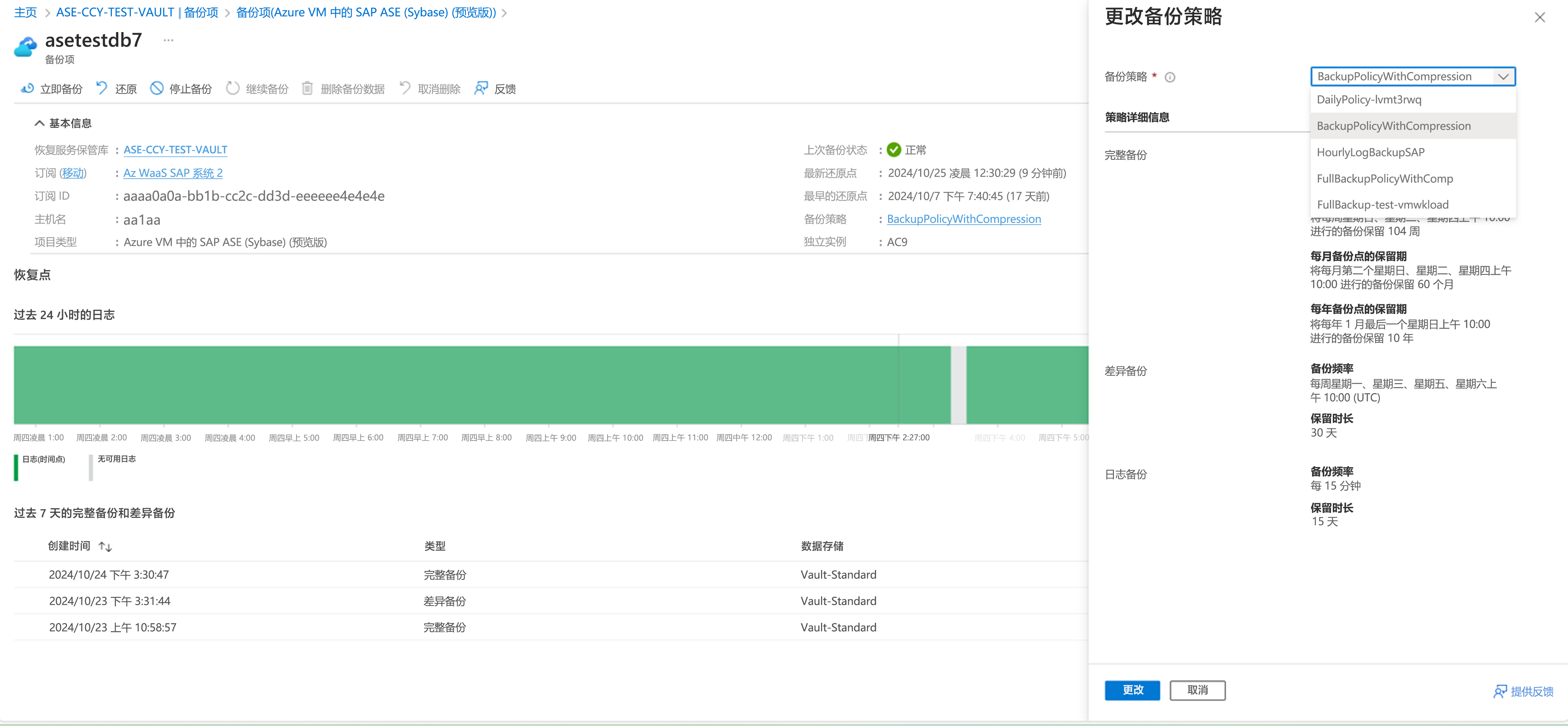Click the sort arrows next to 创建时间
Screen dimensions: 1568x726
point(105,546)
